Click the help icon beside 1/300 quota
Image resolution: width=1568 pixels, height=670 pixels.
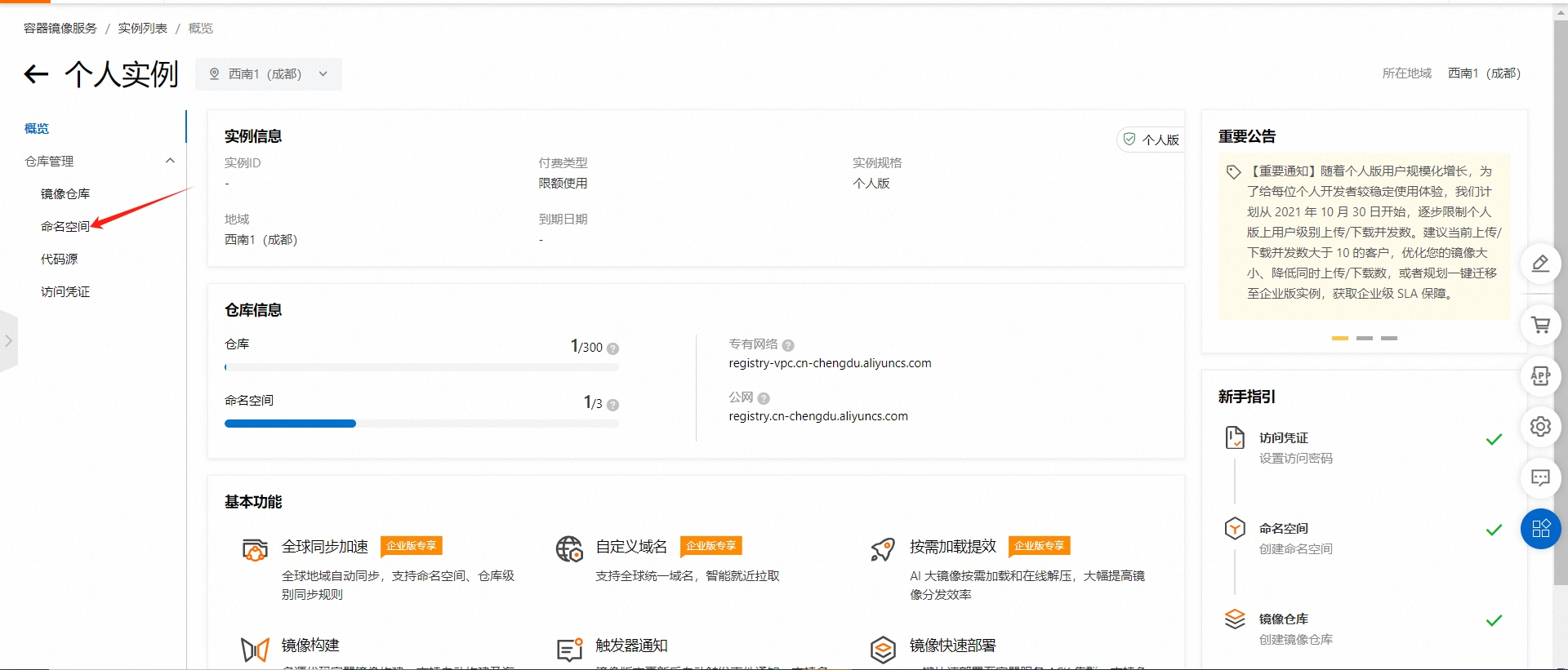tap(613, 348)
